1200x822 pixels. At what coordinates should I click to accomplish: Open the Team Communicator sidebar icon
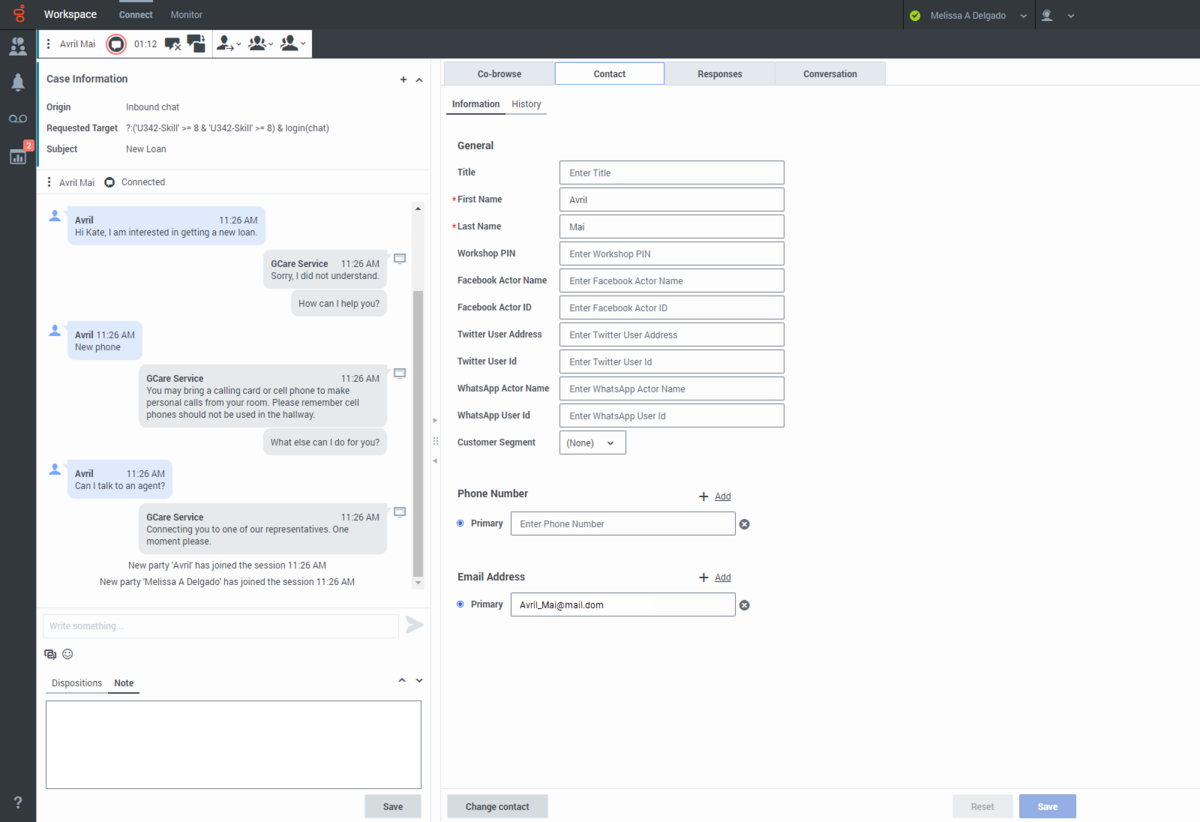point(18,47)
